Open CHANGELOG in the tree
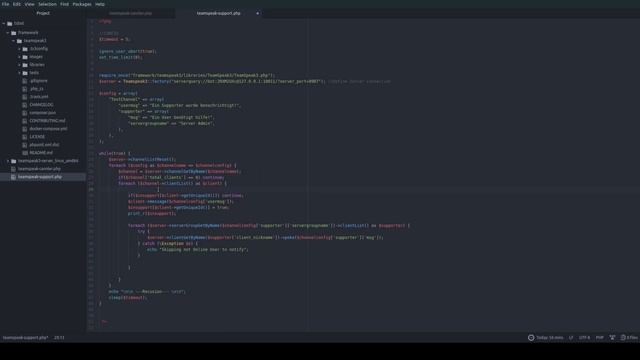Image resolution: width=640 pixels, height=360 pixels. [x=41, y=105]
